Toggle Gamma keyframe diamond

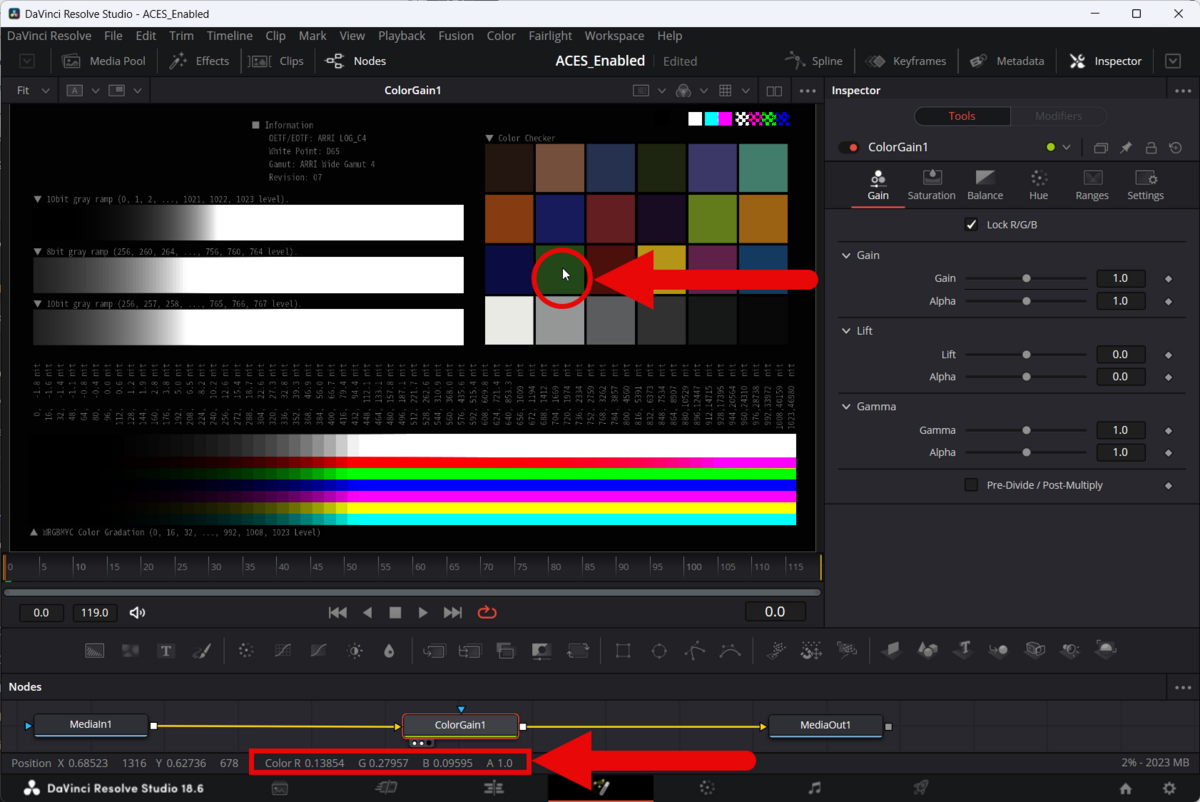coord(1168,430)
